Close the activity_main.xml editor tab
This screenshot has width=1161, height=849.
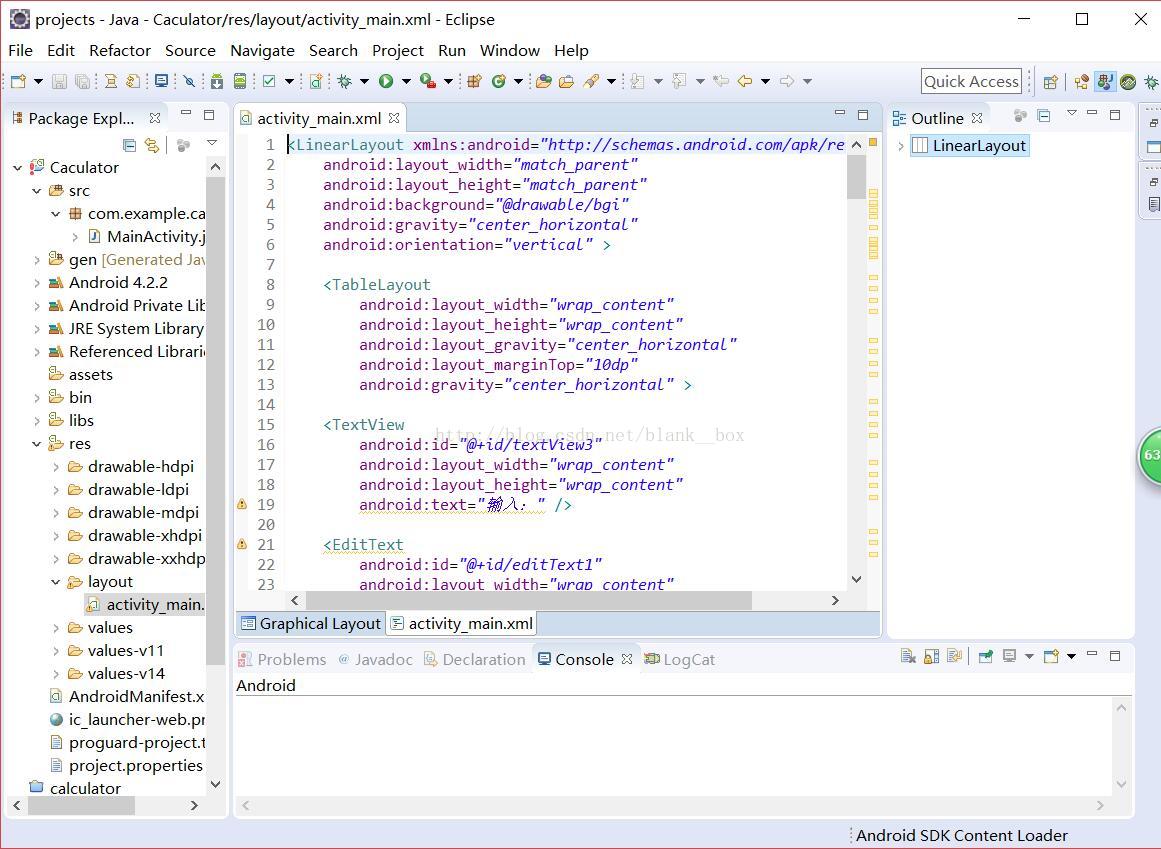394,118
